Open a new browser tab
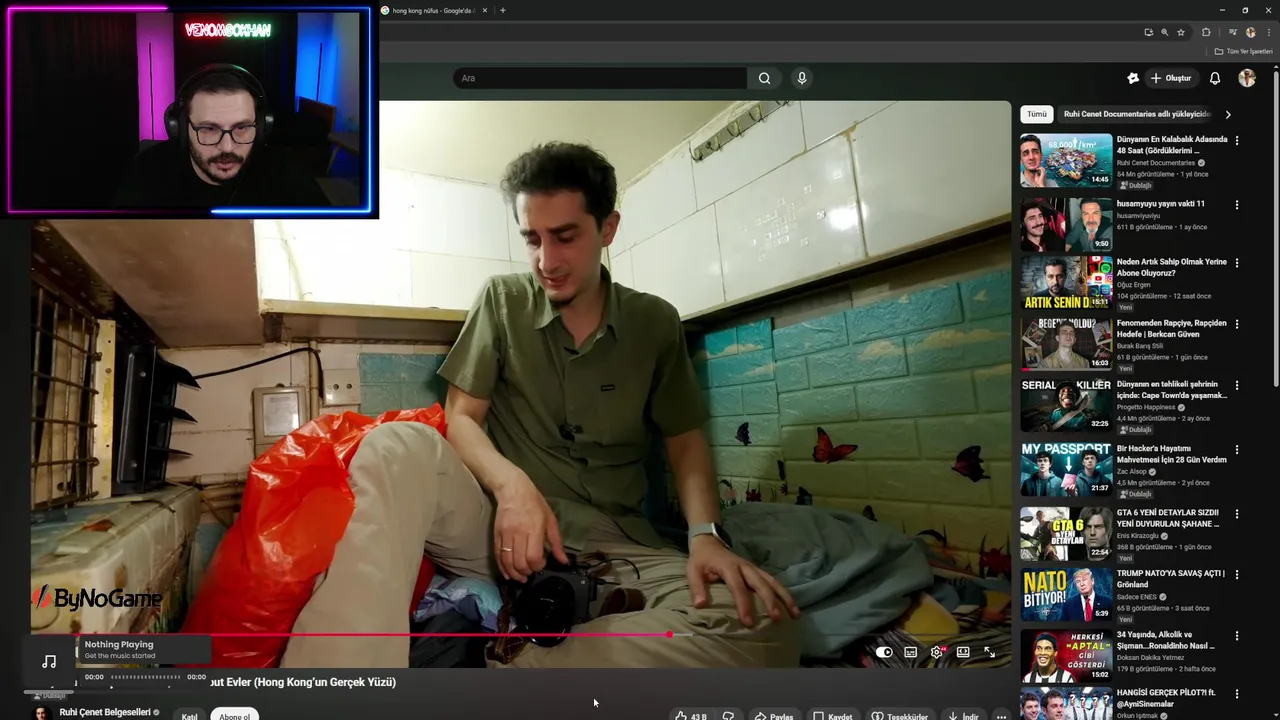The image size is (1280, 720). click(x=503, y=10)
